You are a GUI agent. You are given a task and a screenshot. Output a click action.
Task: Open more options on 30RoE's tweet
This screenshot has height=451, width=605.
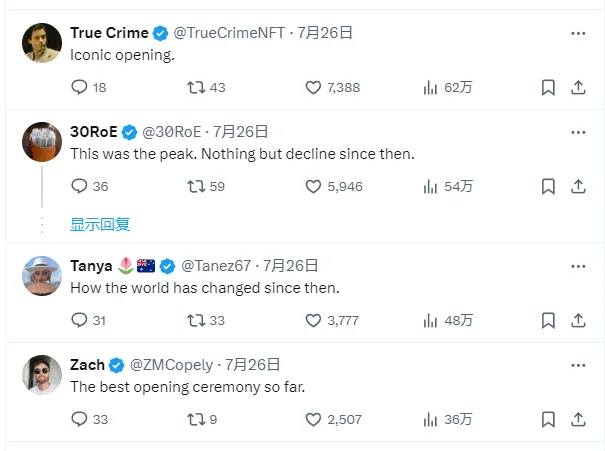578,131
